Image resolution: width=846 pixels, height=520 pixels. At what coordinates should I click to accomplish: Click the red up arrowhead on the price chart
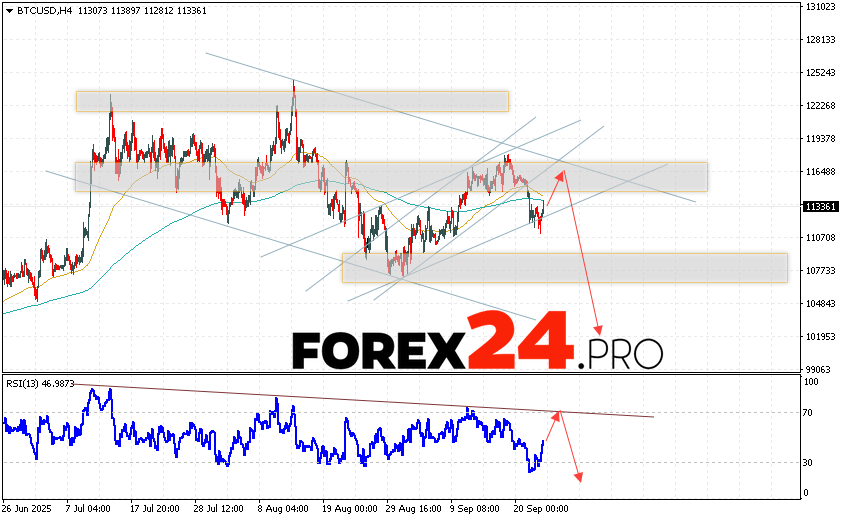(563, 175)
